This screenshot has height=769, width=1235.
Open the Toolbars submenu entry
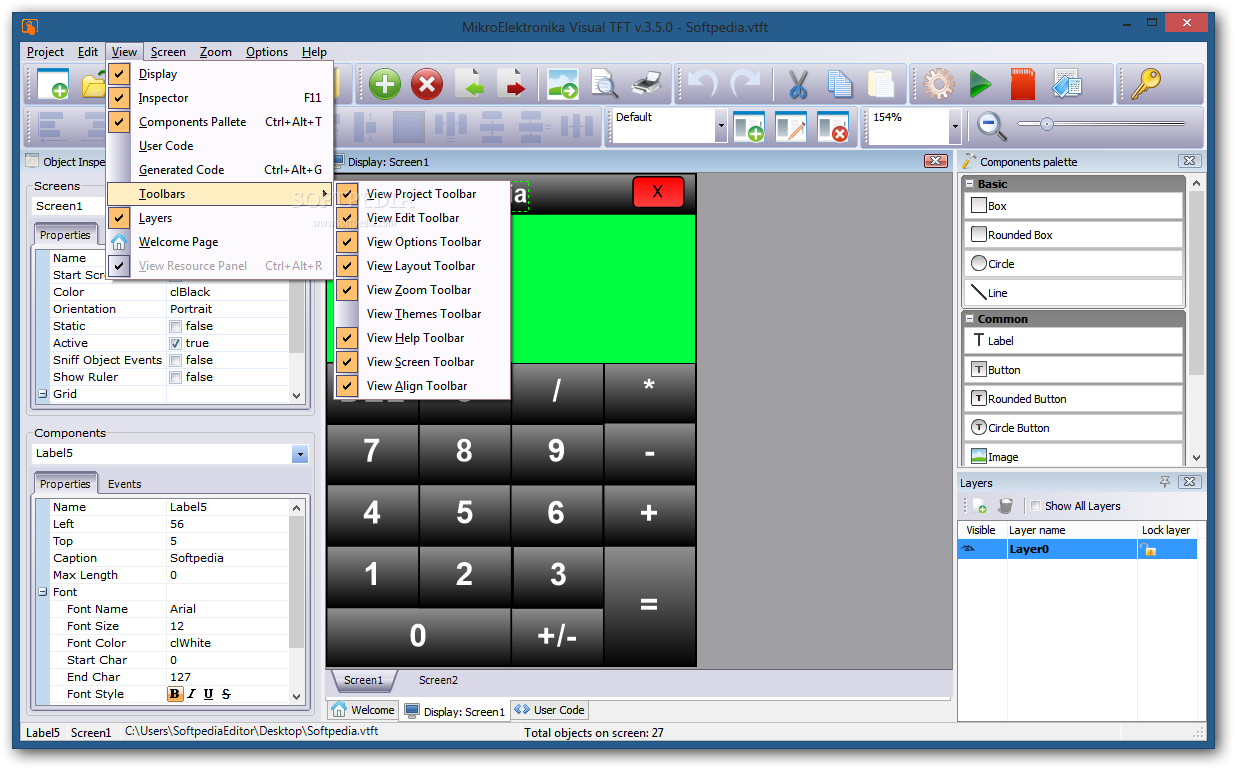pos(219,194)
